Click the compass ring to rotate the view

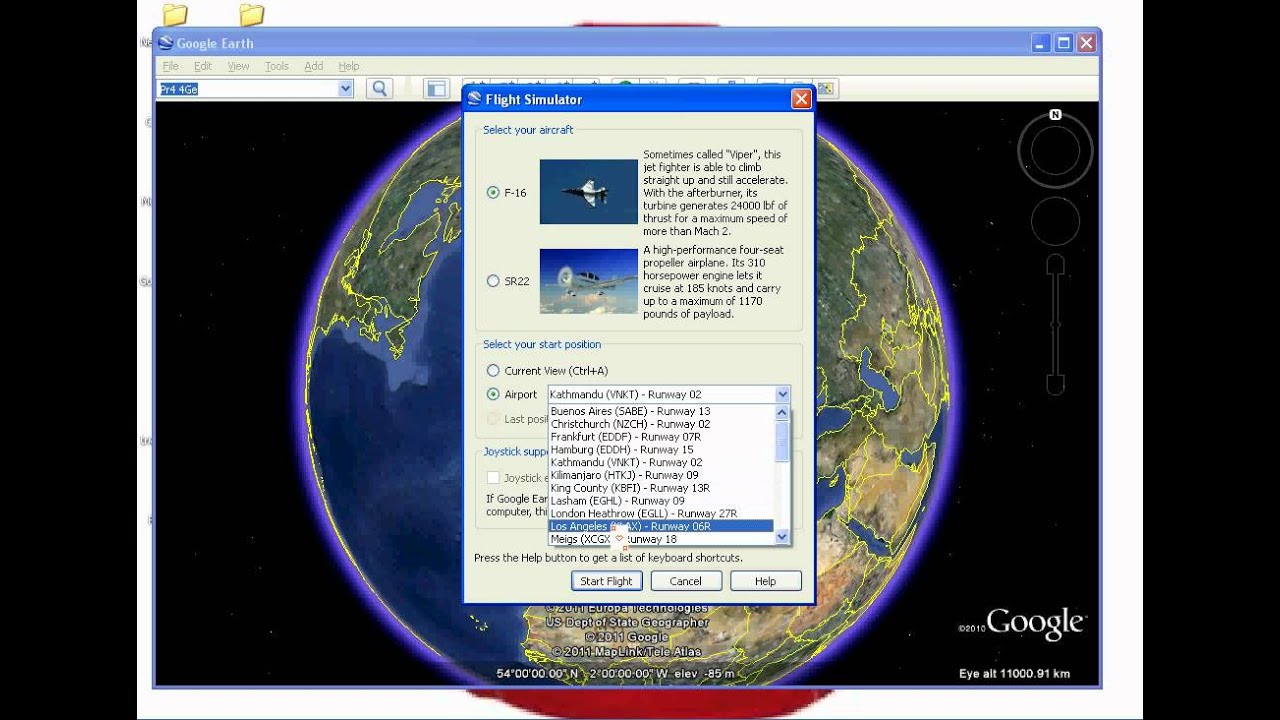pos(1055,151)
